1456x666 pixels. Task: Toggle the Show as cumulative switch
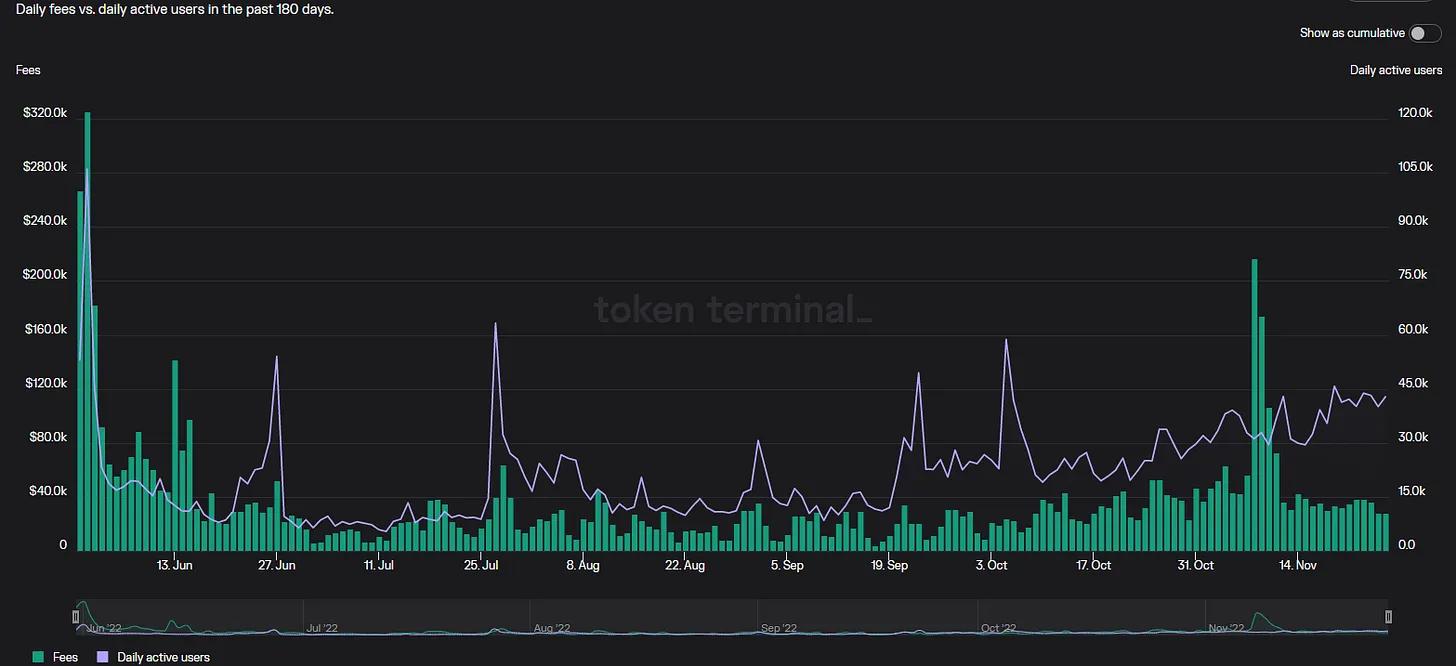coord(1424,33)
